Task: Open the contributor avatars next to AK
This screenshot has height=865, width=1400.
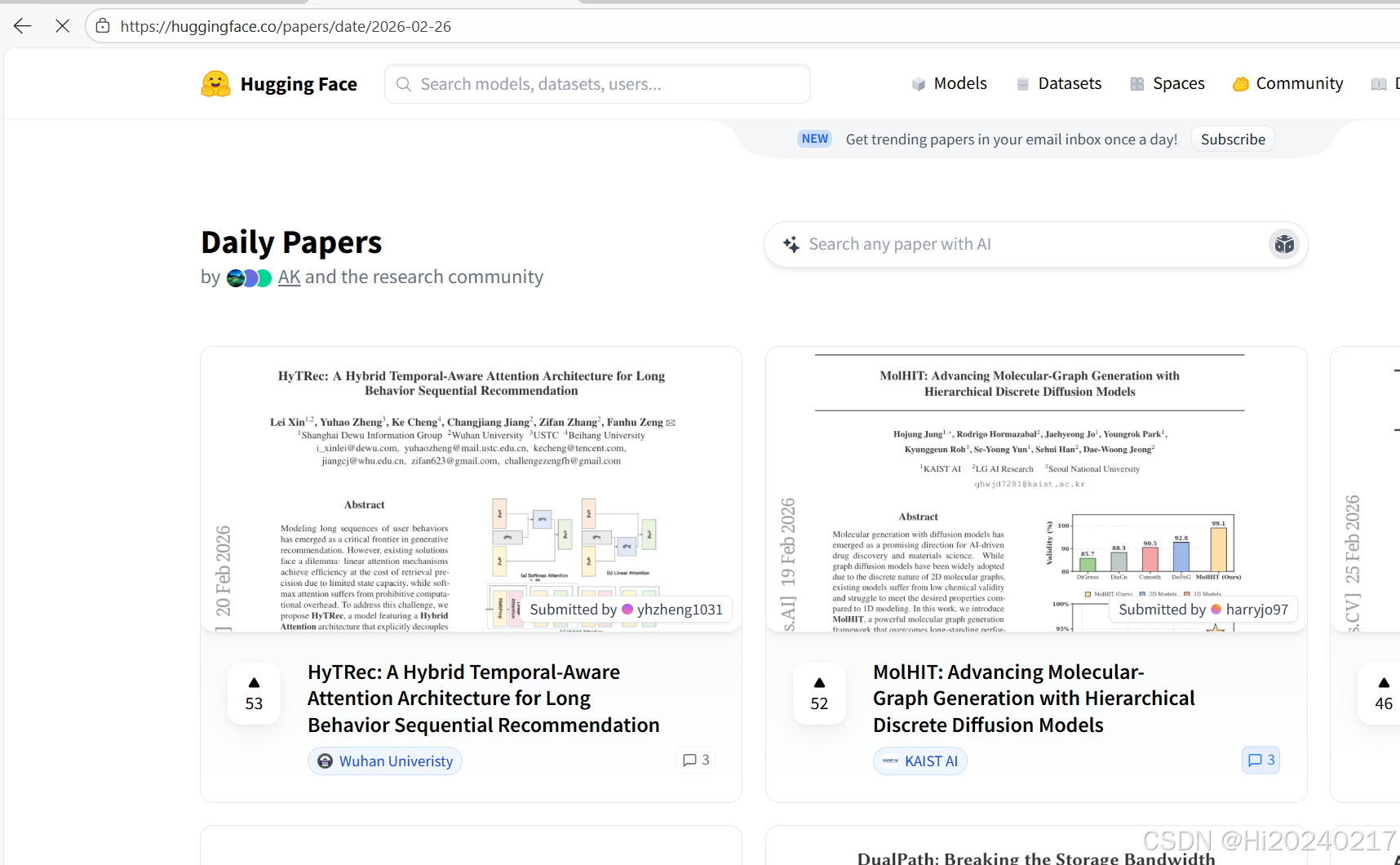Action: tap(249, 278)
